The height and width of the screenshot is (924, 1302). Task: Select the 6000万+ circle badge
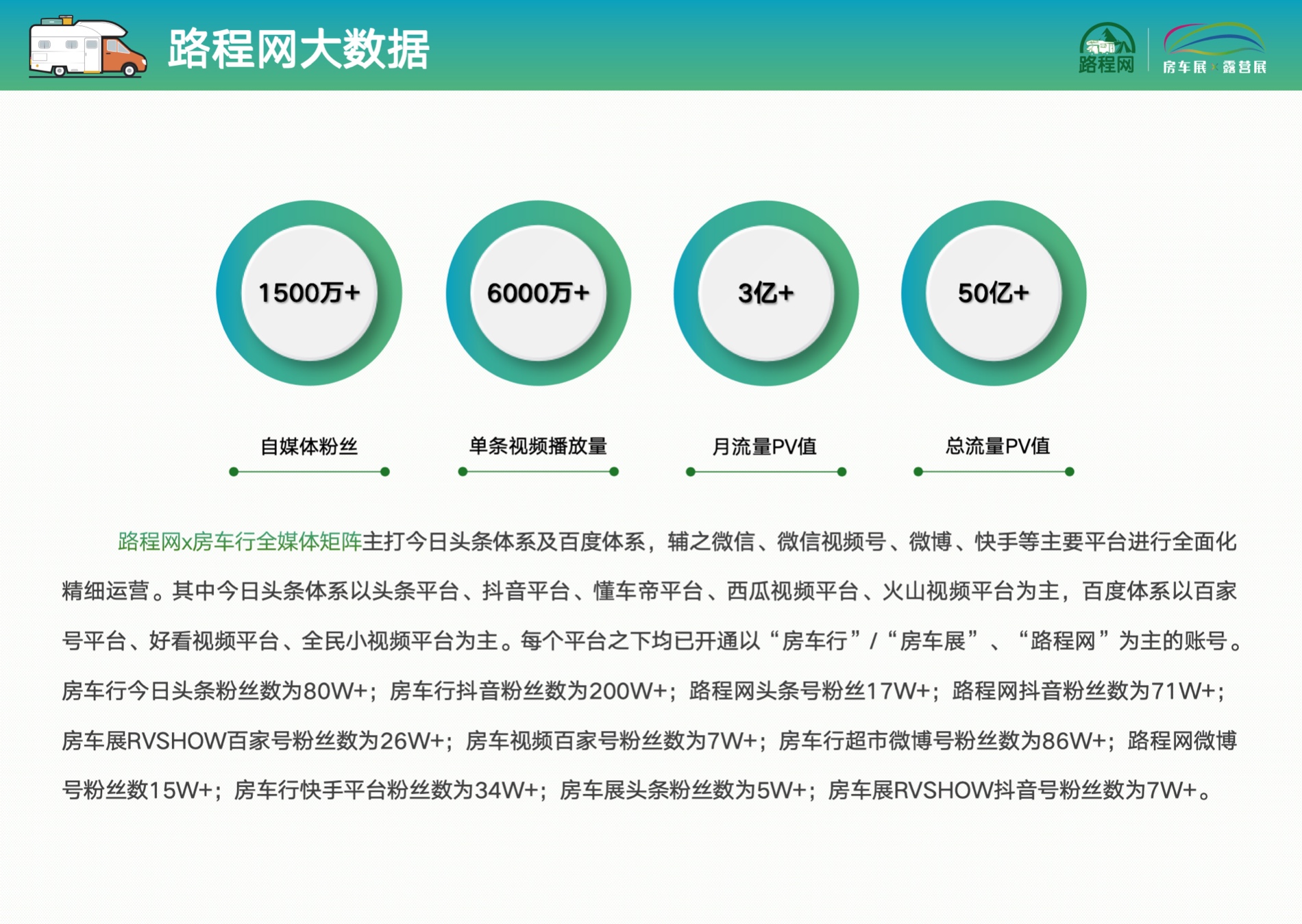(538, 293)
